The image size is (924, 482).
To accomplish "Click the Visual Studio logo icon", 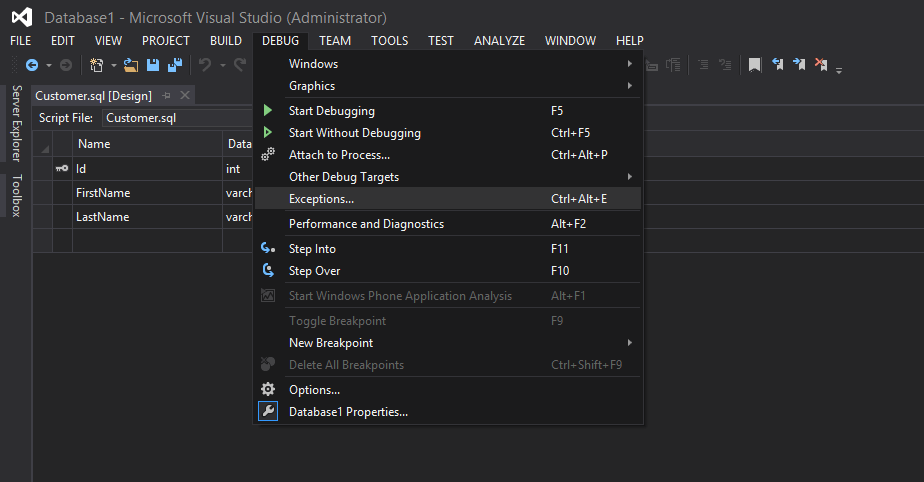I will point(22,17).
